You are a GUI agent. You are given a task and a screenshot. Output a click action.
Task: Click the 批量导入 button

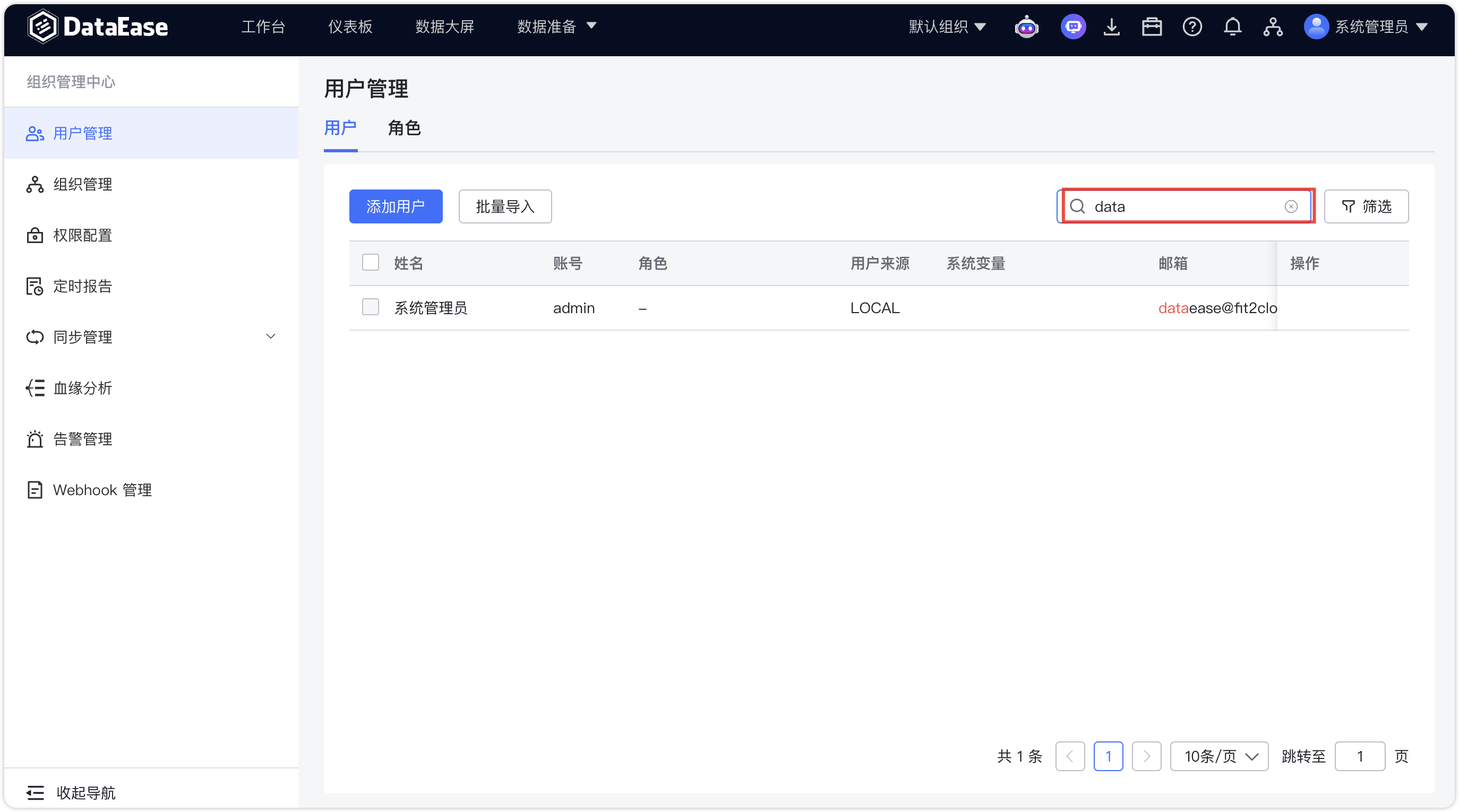coord(505,206)
